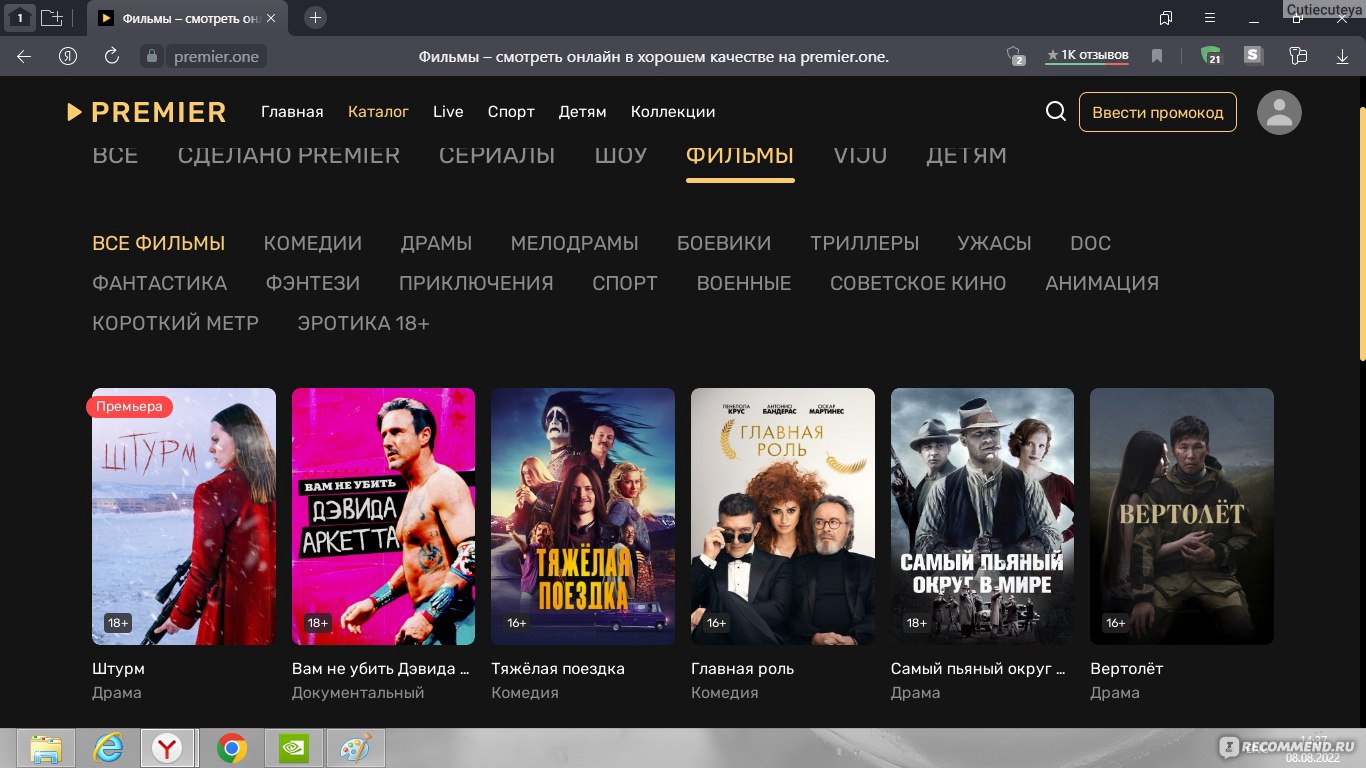1366x768 pixels.
Task: Click the Yandex home icon
Action: pyautogui.click(x=68, y=56)
